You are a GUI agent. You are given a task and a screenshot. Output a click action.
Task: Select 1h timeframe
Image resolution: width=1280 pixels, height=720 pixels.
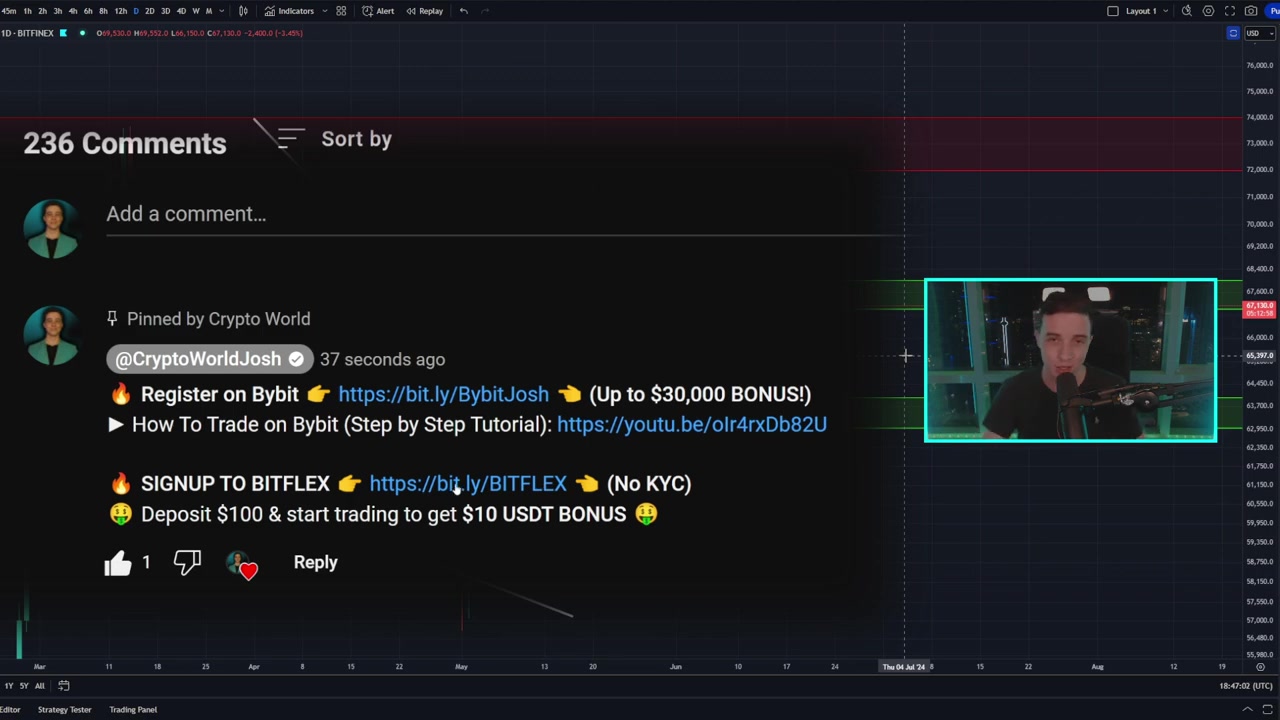[x=27, y=11]
